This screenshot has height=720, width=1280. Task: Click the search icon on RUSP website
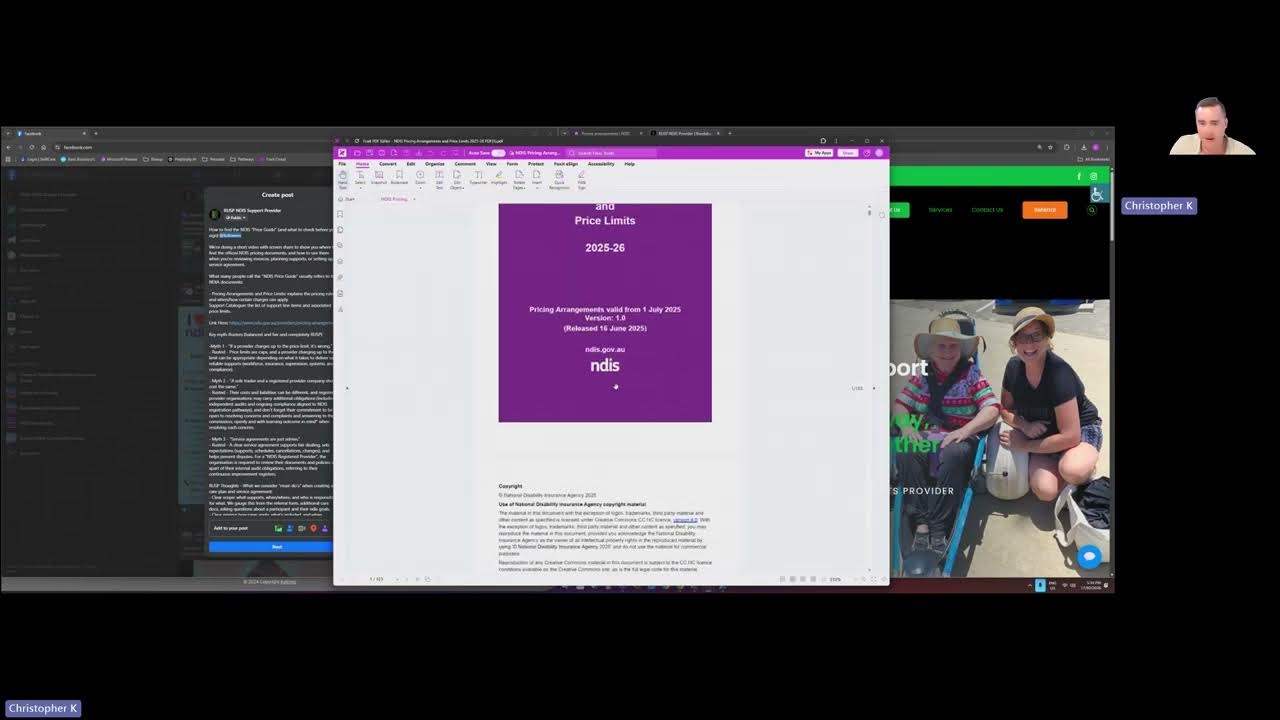1092,210
